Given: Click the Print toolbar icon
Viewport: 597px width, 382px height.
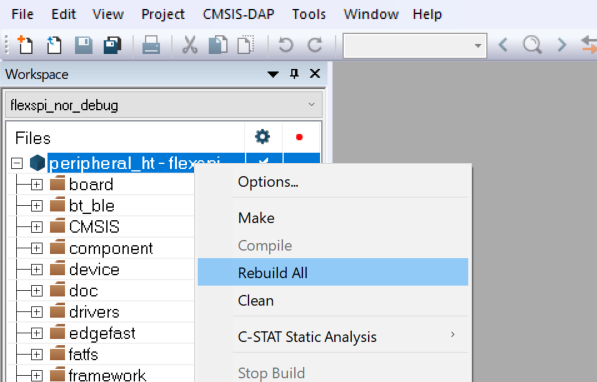Looking at the screenshot, I should [x=151, y=45].
